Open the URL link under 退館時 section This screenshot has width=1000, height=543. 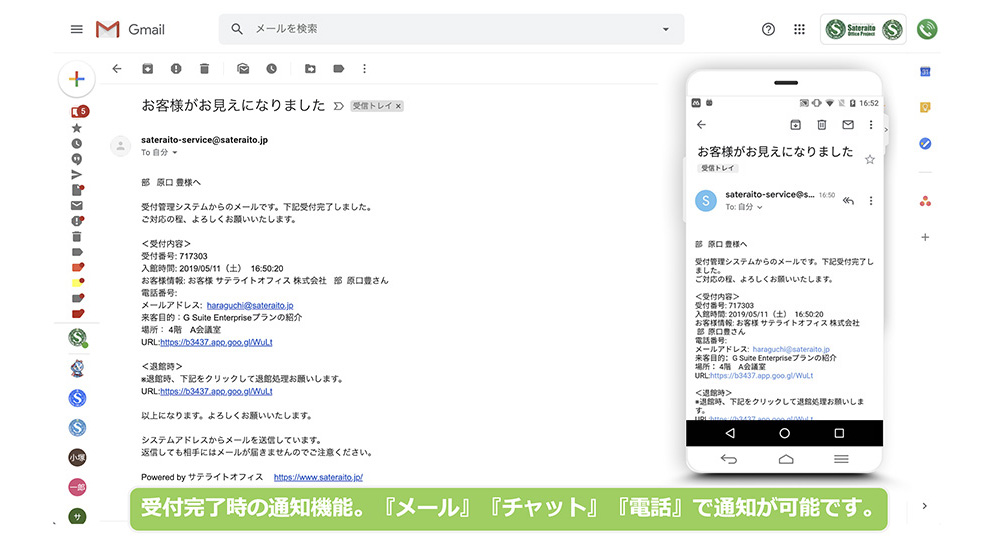pos(216,392)
